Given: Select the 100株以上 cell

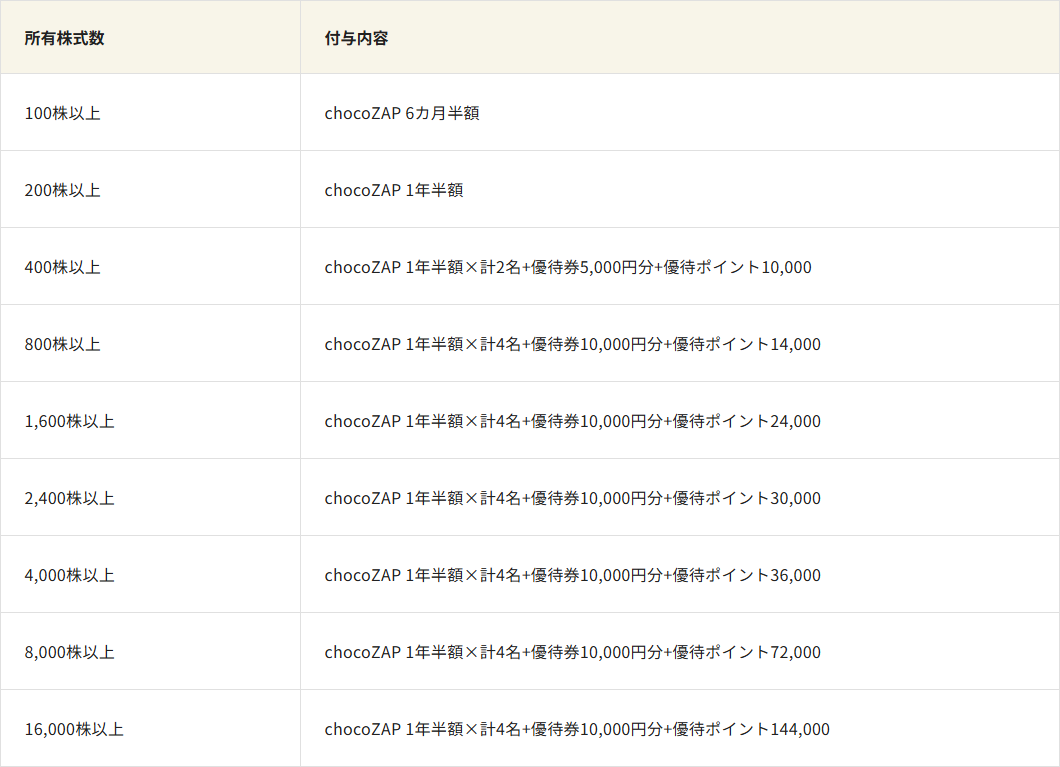Looking at the screenshot, I should (62, 113).
